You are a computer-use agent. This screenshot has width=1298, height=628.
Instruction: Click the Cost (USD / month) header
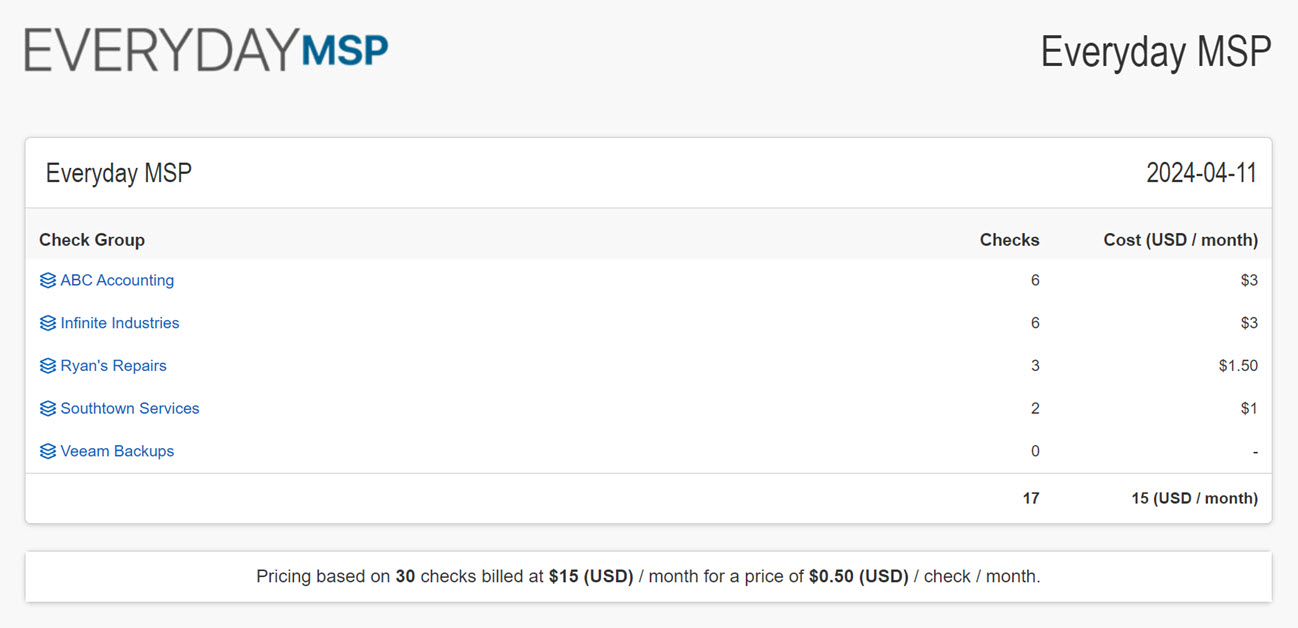1180,240
